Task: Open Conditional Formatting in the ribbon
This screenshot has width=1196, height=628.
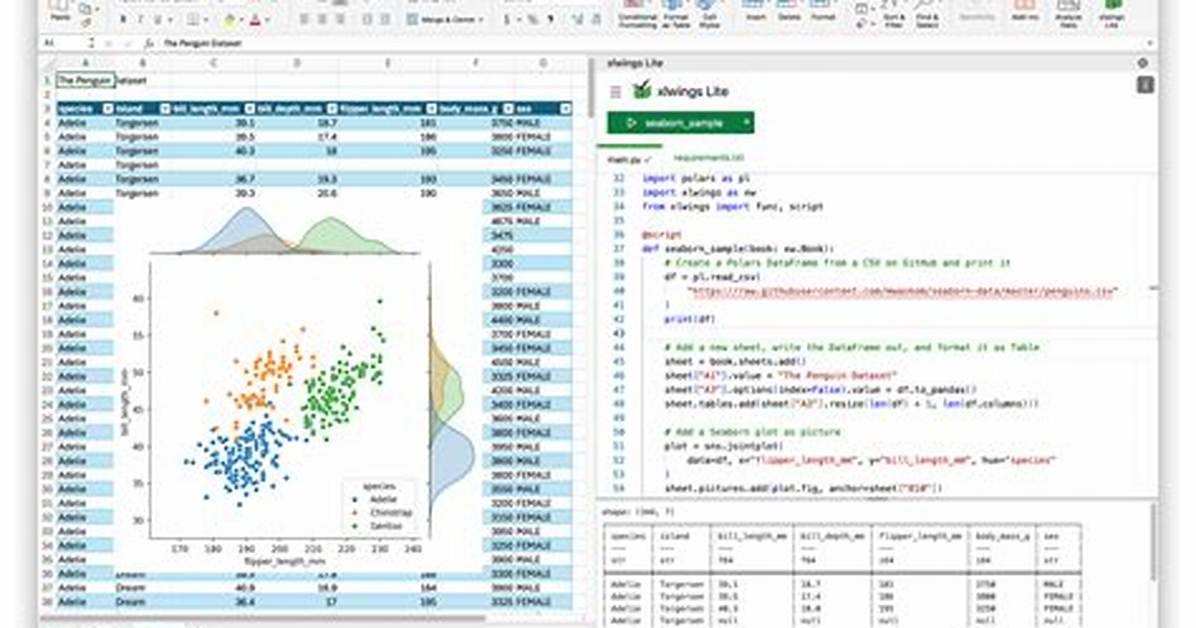Action: click(638, 14)
